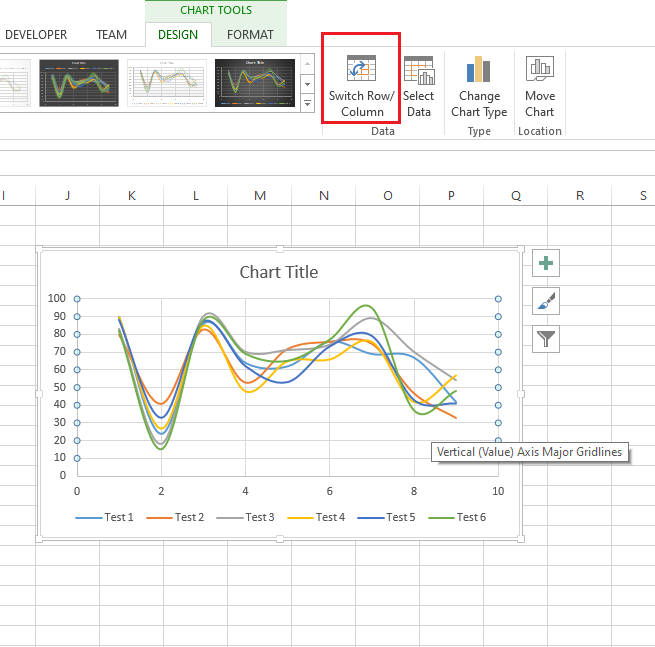
Task: Switch to the TEAM tab
Action: pos(111,35)
